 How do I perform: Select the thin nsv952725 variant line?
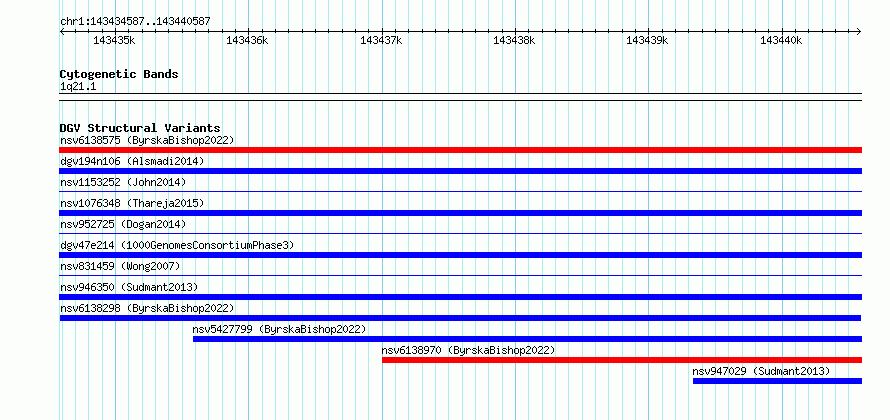[x=461, y=234]
